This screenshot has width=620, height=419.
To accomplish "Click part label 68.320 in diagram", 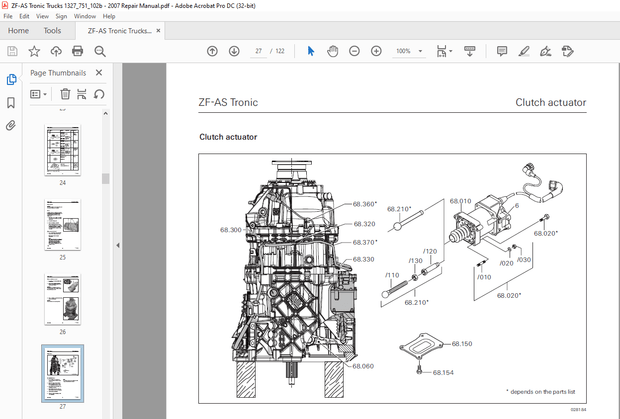I will pos(364,224).
